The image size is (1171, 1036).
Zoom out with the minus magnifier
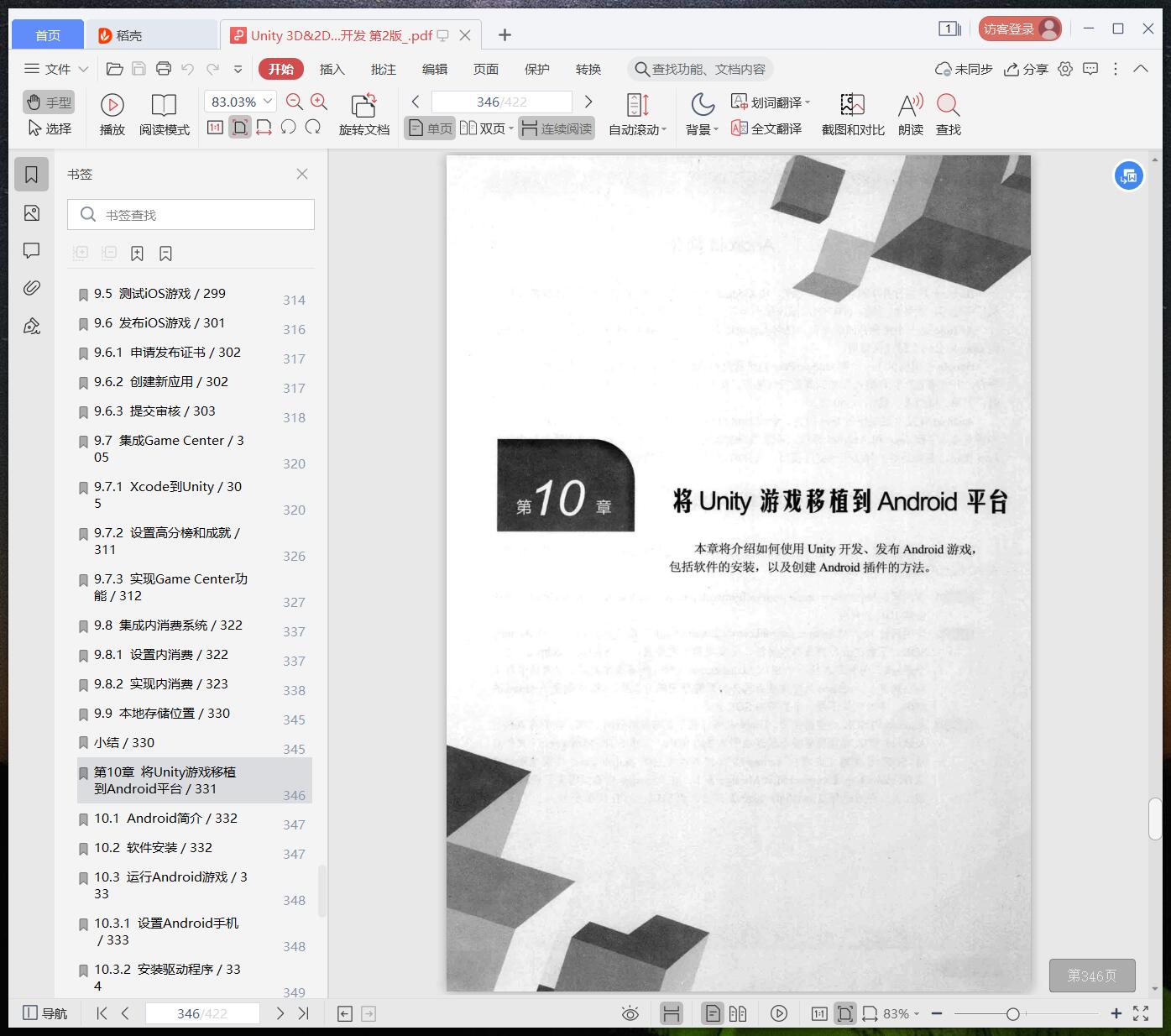click(x=295, y=102)
